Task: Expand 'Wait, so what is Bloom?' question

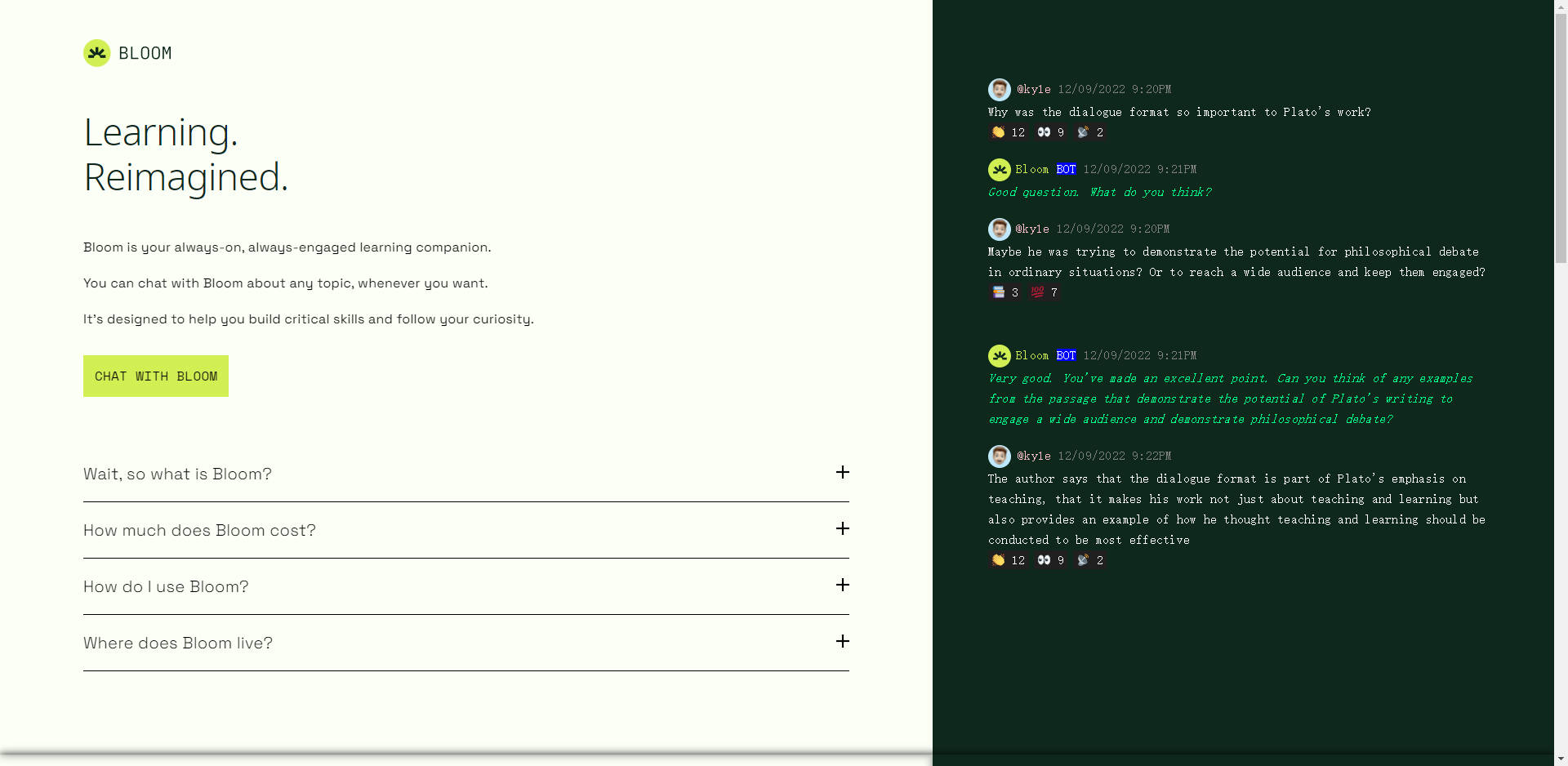Action: (x=466, y=474)
